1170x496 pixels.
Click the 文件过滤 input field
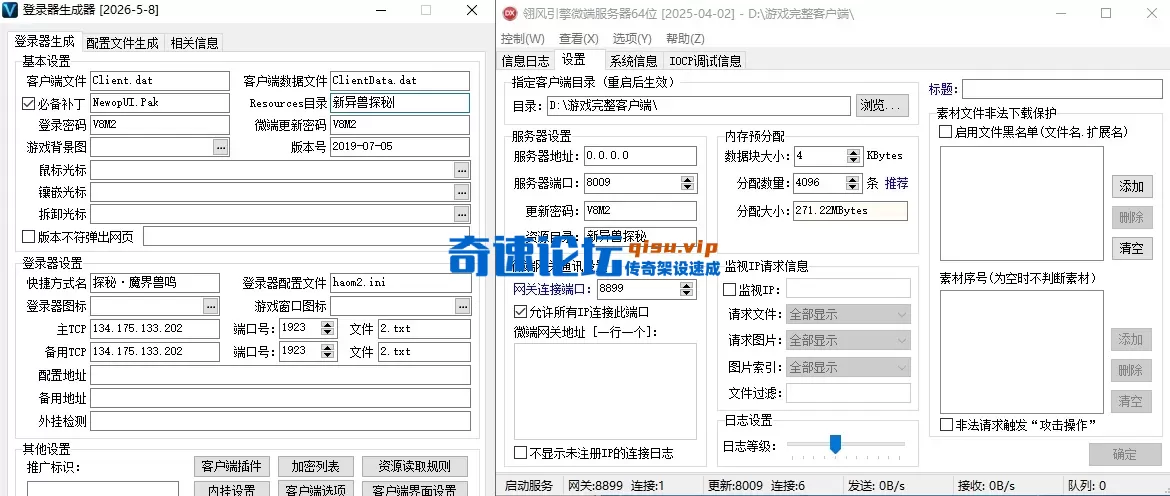click(848, 393)
